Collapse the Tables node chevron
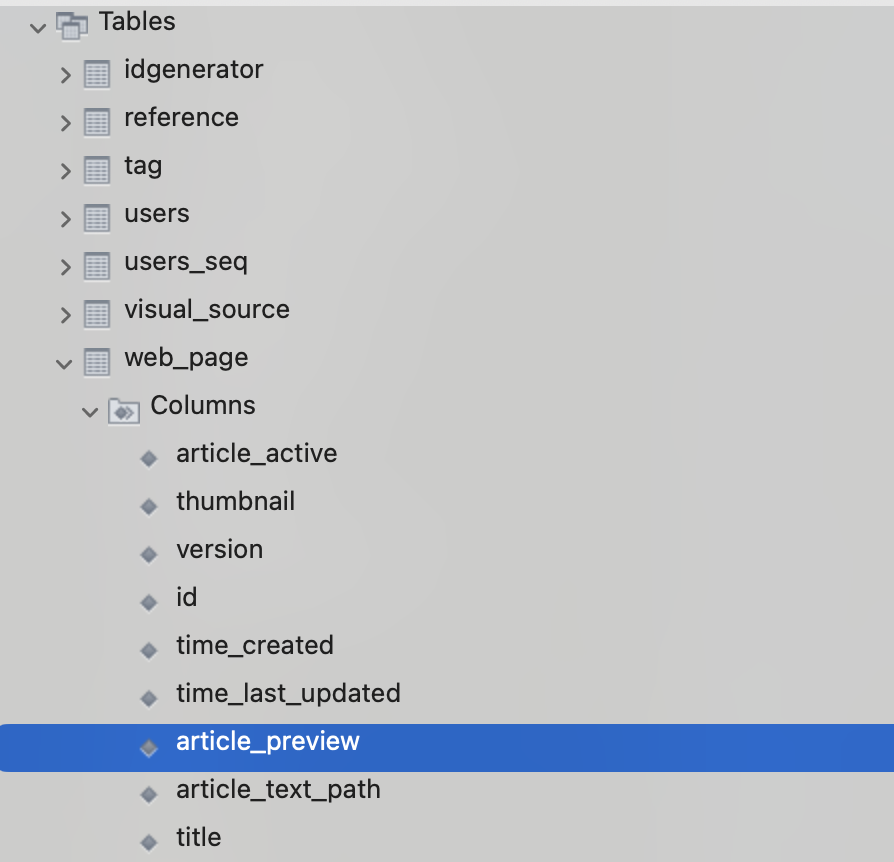This screenshot has height=862, width=894. click(38, 27)
